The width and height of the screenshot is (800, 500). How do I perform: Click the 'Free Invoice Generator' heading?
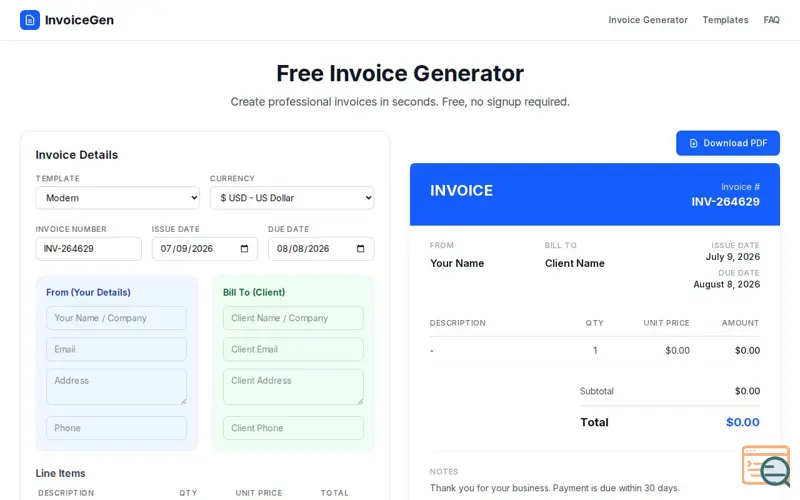[x=400, y=73]
